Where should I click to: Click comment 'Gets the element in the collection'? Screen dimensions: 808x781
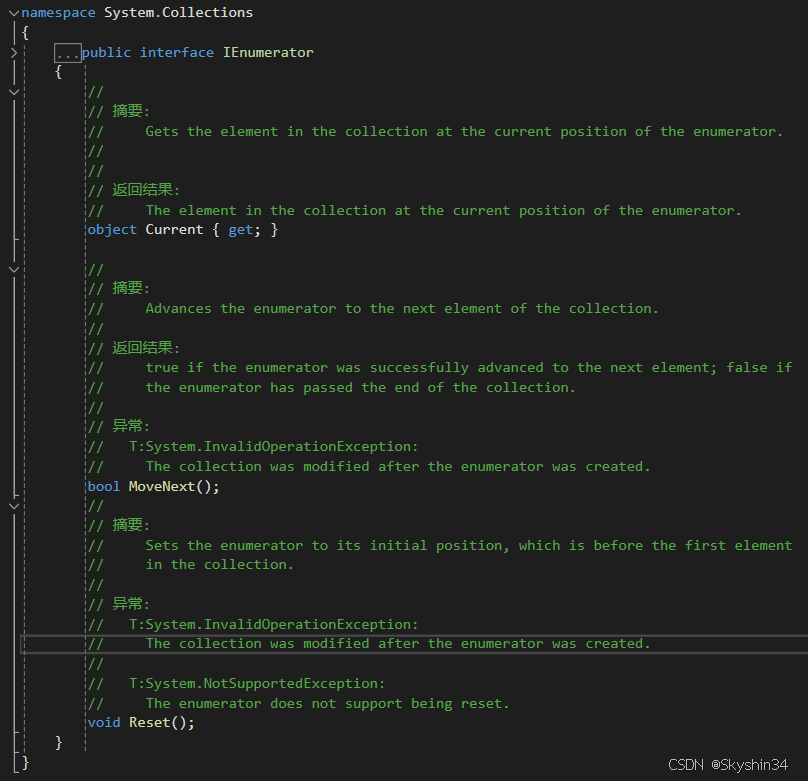464,132
